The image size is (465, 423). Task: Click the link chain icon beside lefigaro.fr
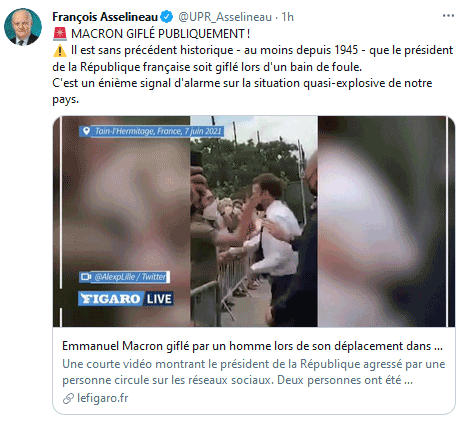[68, 398]
